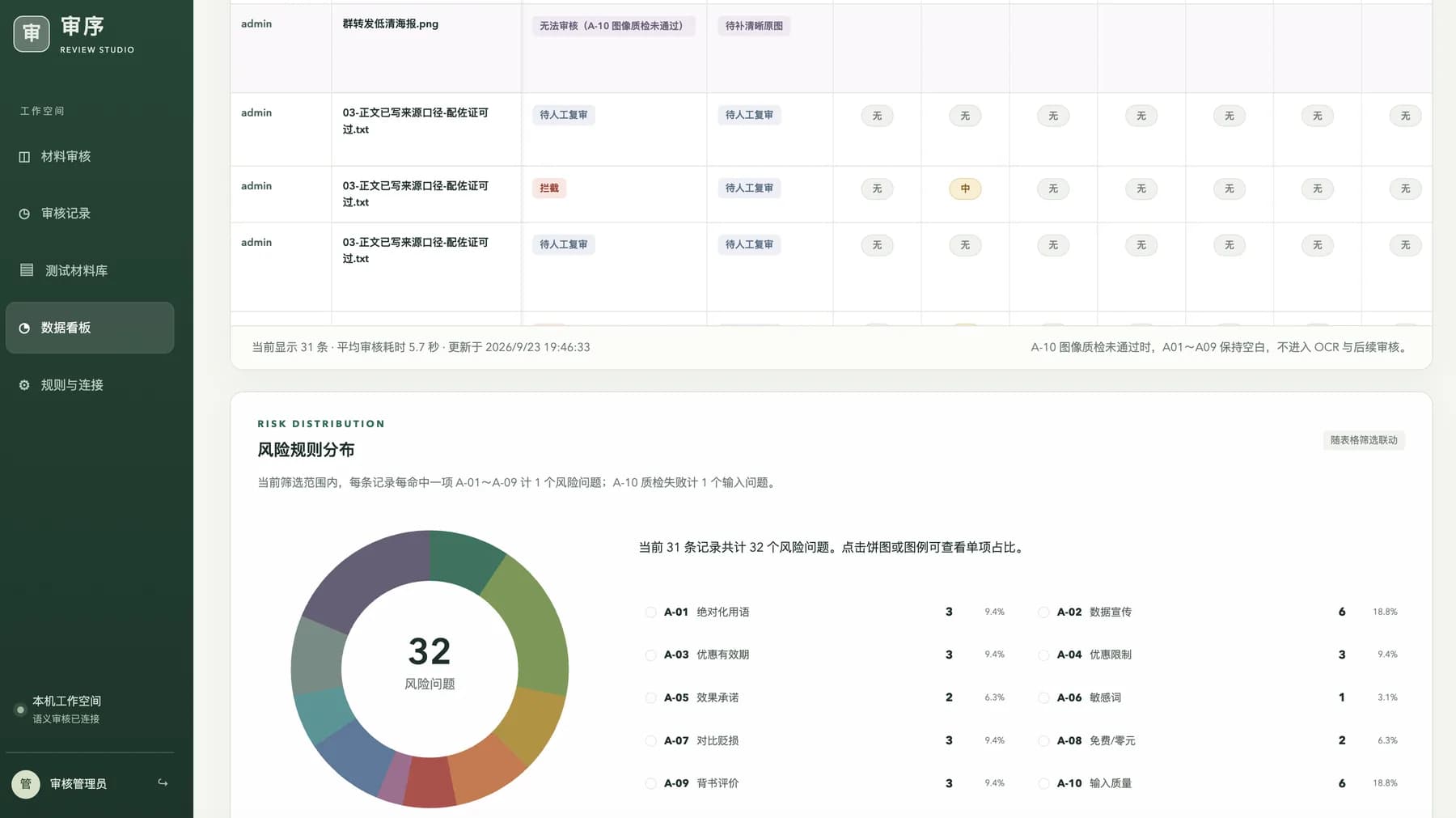Click the 语义审核已连接 status text
Image resolution: width=1456 pixels, height=818 pixels.
coord(66,719)
